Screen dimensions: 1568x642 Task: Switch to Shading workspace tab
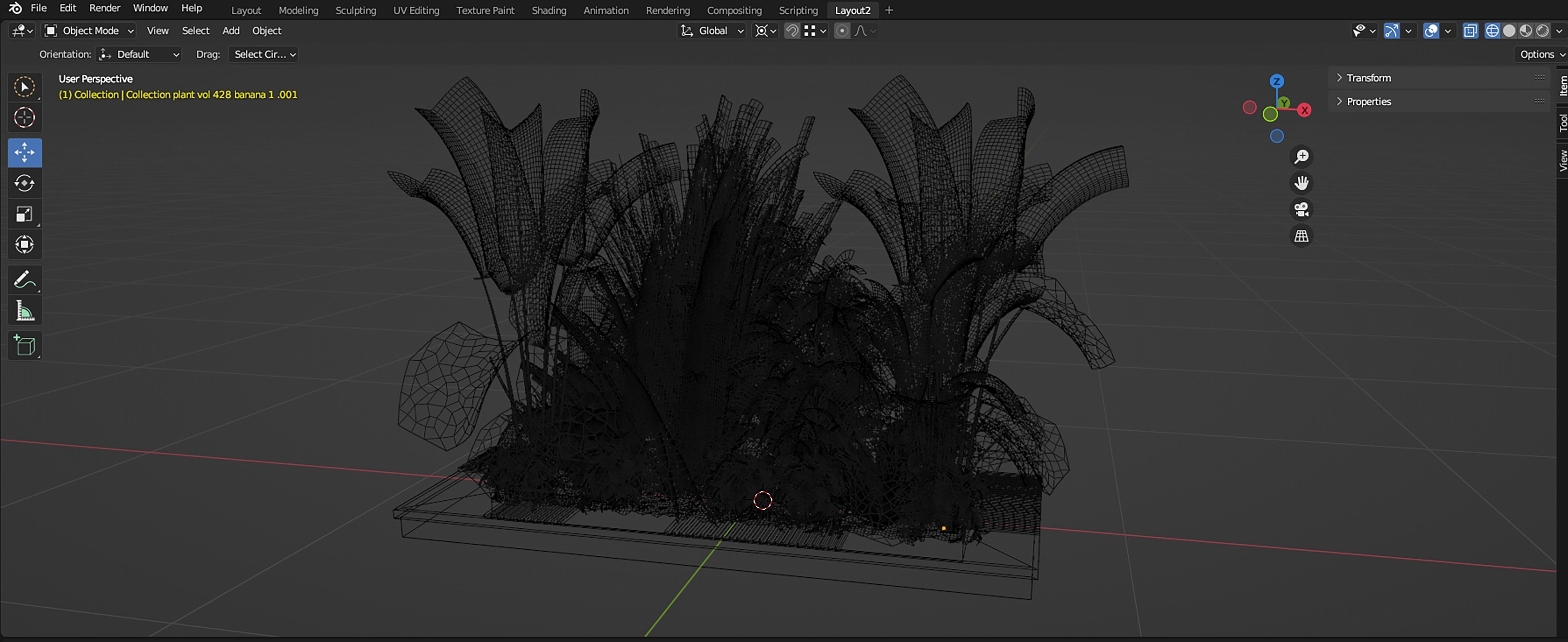coord(548,10)
